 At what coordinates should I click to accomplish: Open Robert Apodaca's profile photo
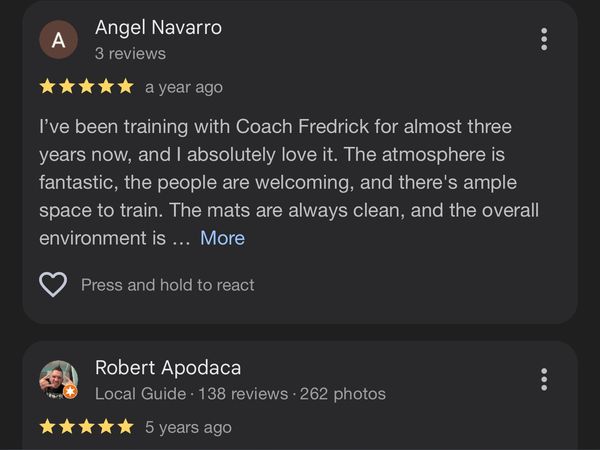(57, 379)
